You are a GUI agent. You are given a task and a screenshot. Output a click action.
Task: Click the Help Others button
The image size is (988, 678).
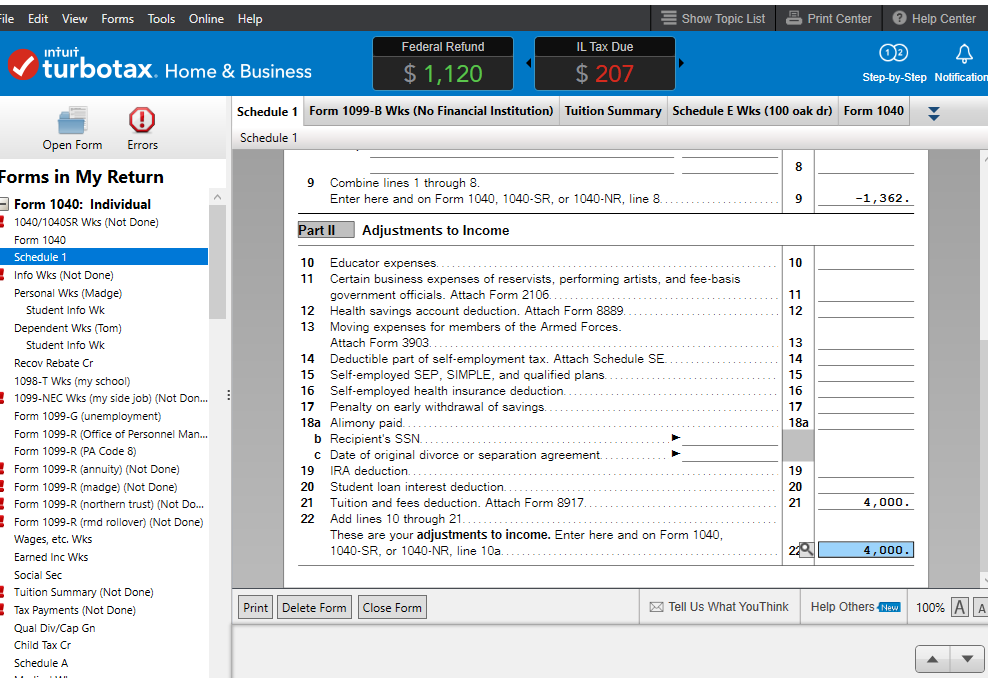[x=855, y=607]
